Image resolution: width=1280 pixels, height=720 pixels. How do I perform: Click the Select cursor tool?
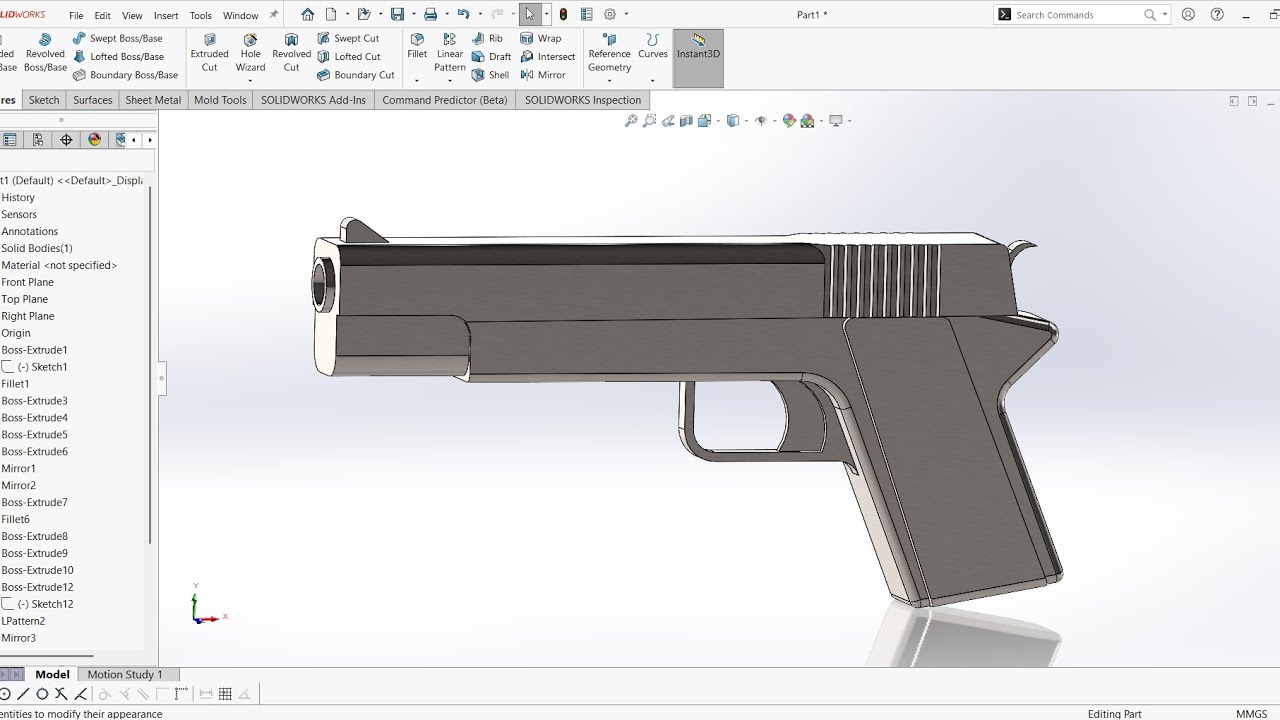530,14
